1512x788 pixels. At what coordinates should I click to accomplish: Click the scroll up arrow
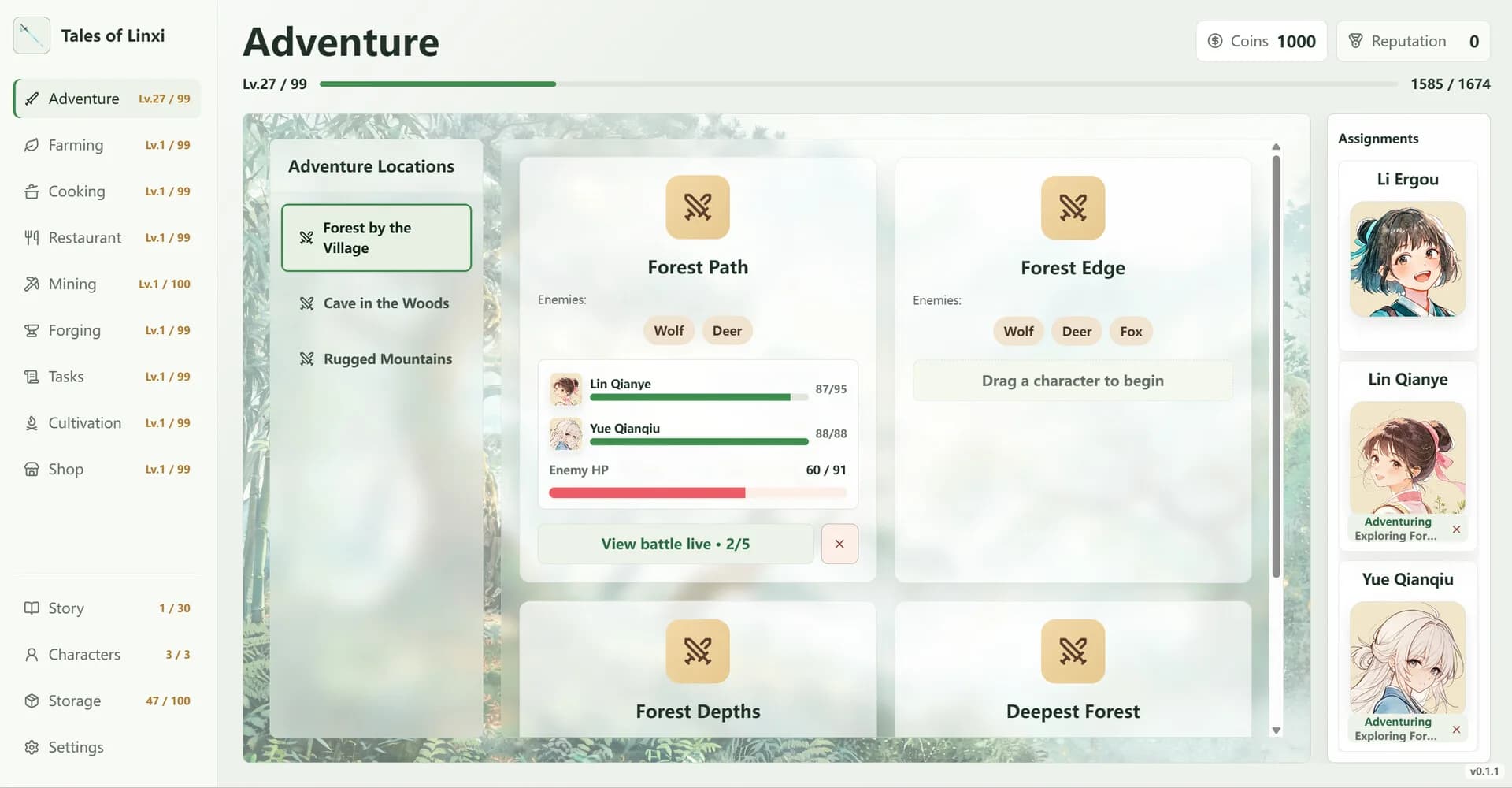pos(1276,147)
